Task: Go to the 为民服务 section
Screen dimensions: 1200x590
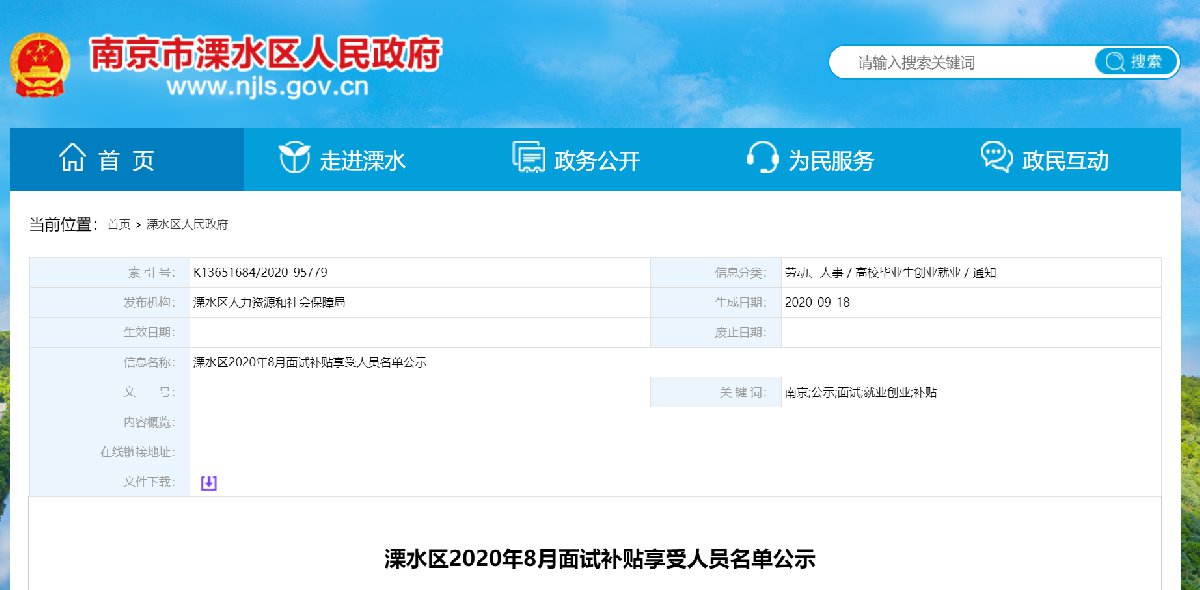Action: (831, 160)
